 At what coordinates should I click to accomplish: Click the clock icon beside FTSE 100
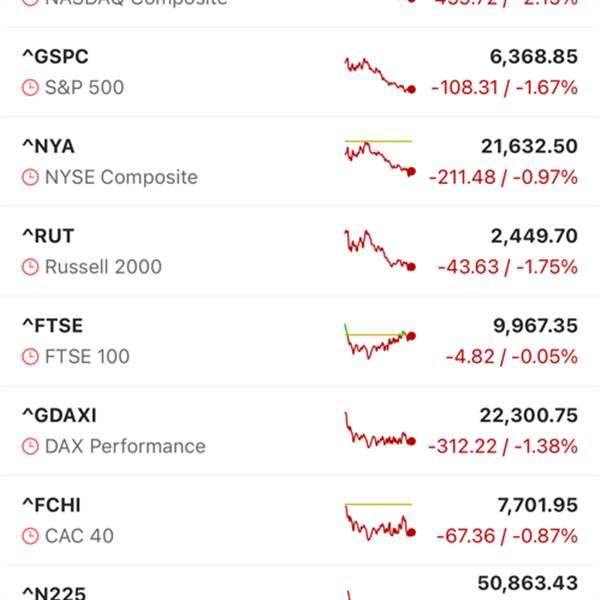(x=30, y=357)
